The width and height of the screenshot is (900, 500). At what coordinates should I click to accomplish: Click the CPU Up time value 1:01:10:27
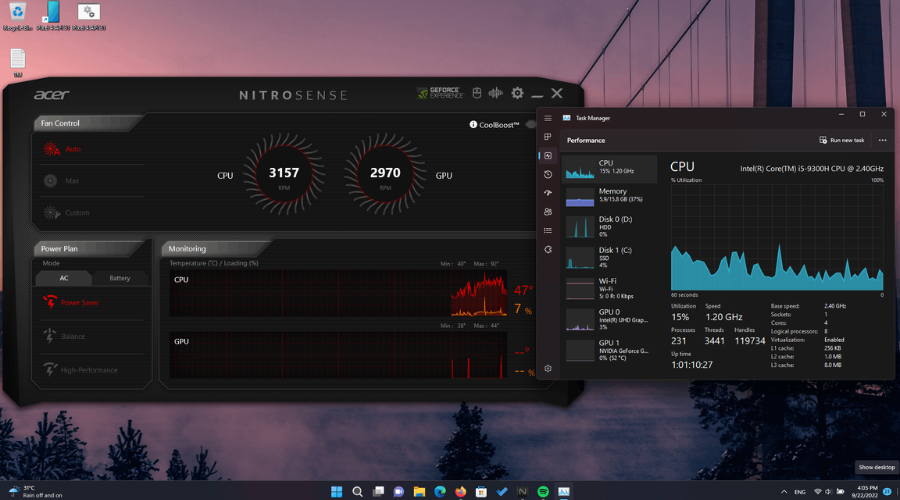(x=692, y=365)
